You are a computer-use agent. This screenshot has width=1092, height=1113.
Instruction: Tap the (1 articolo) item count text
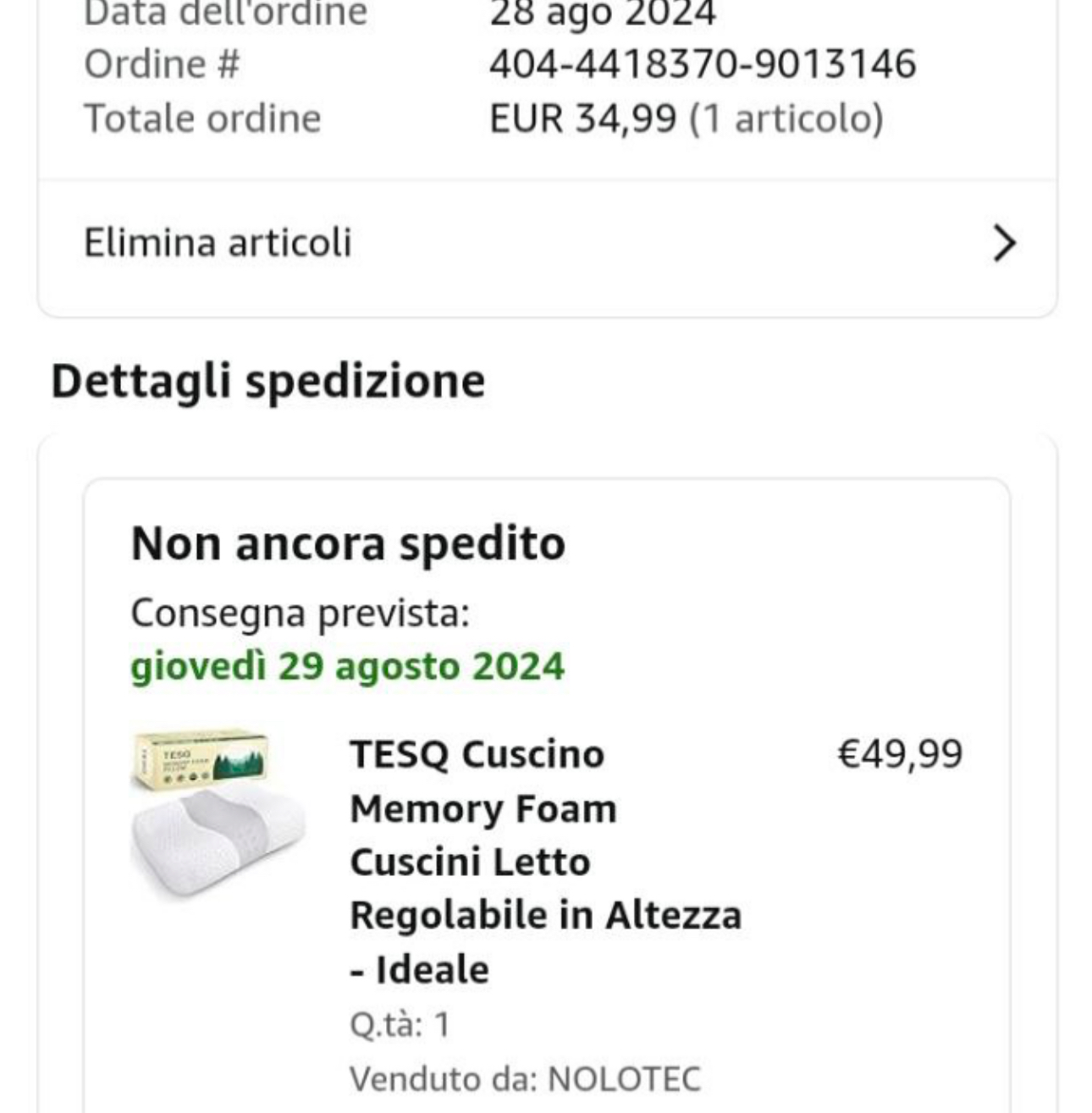[786, 118]
